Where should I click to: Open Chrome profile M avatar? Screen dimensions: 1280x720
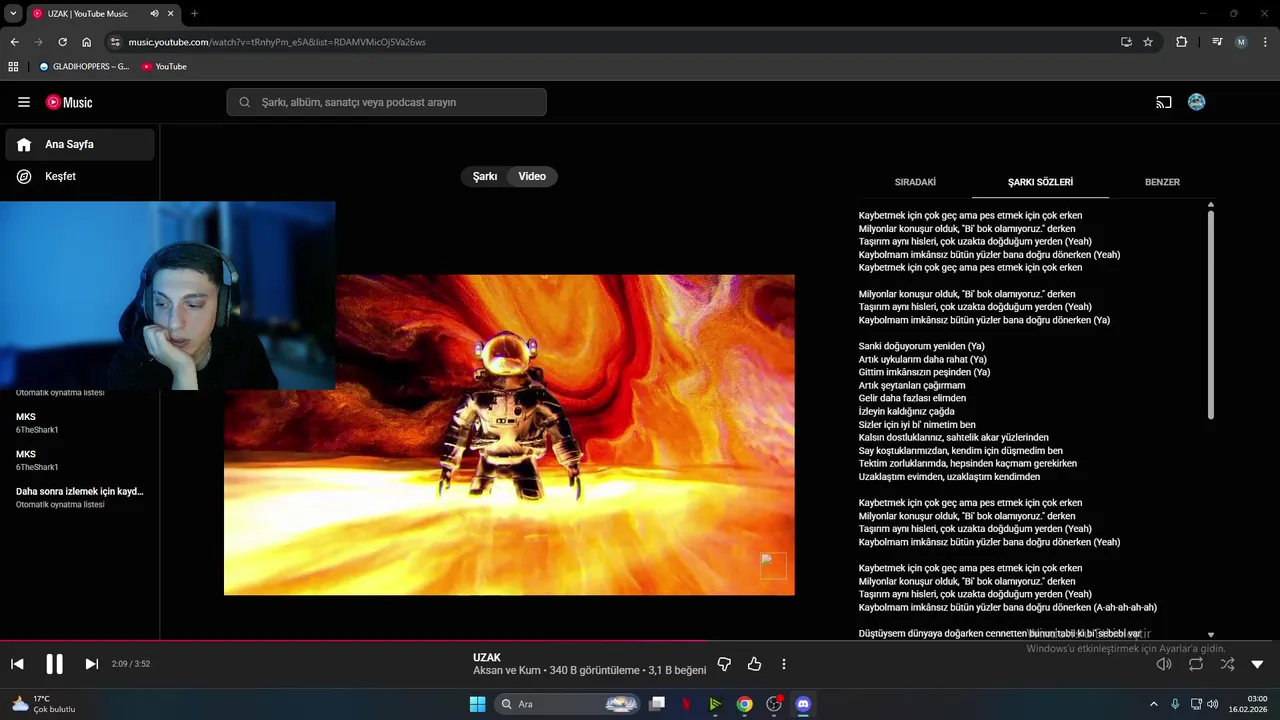[1241, 42]
